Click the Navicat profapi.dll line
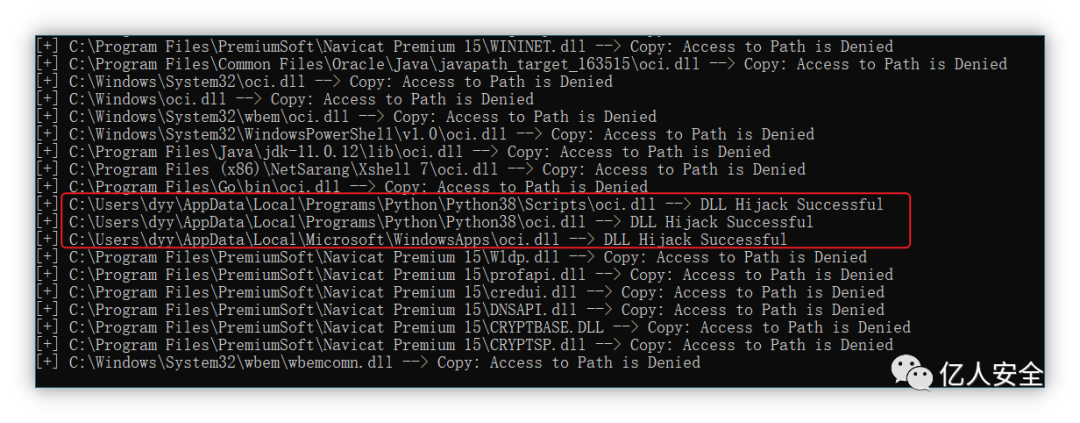This screenshot has width=1080, height=423. (466, 275)
